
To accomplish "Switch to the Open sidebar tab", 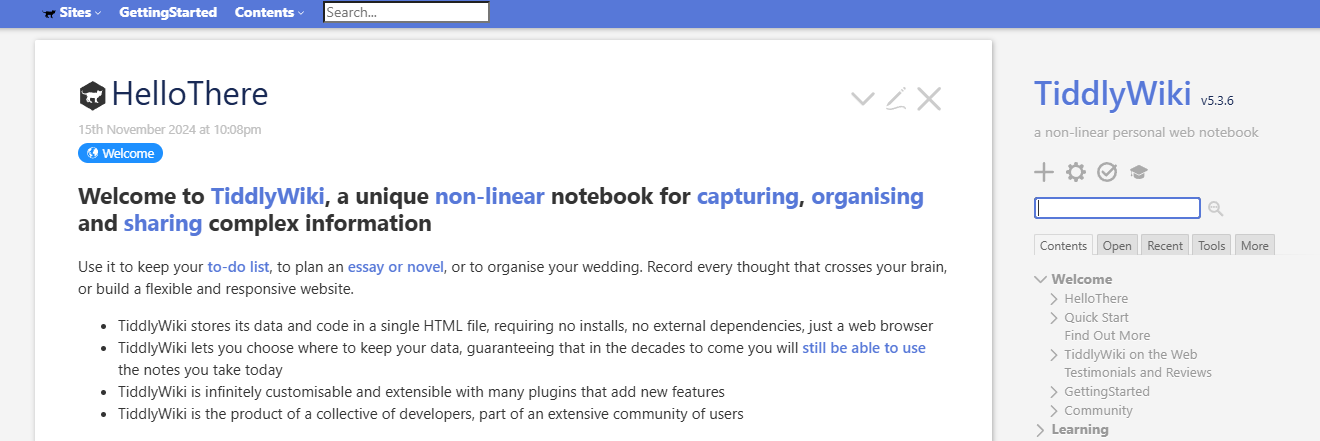I will pos(1117,245).
